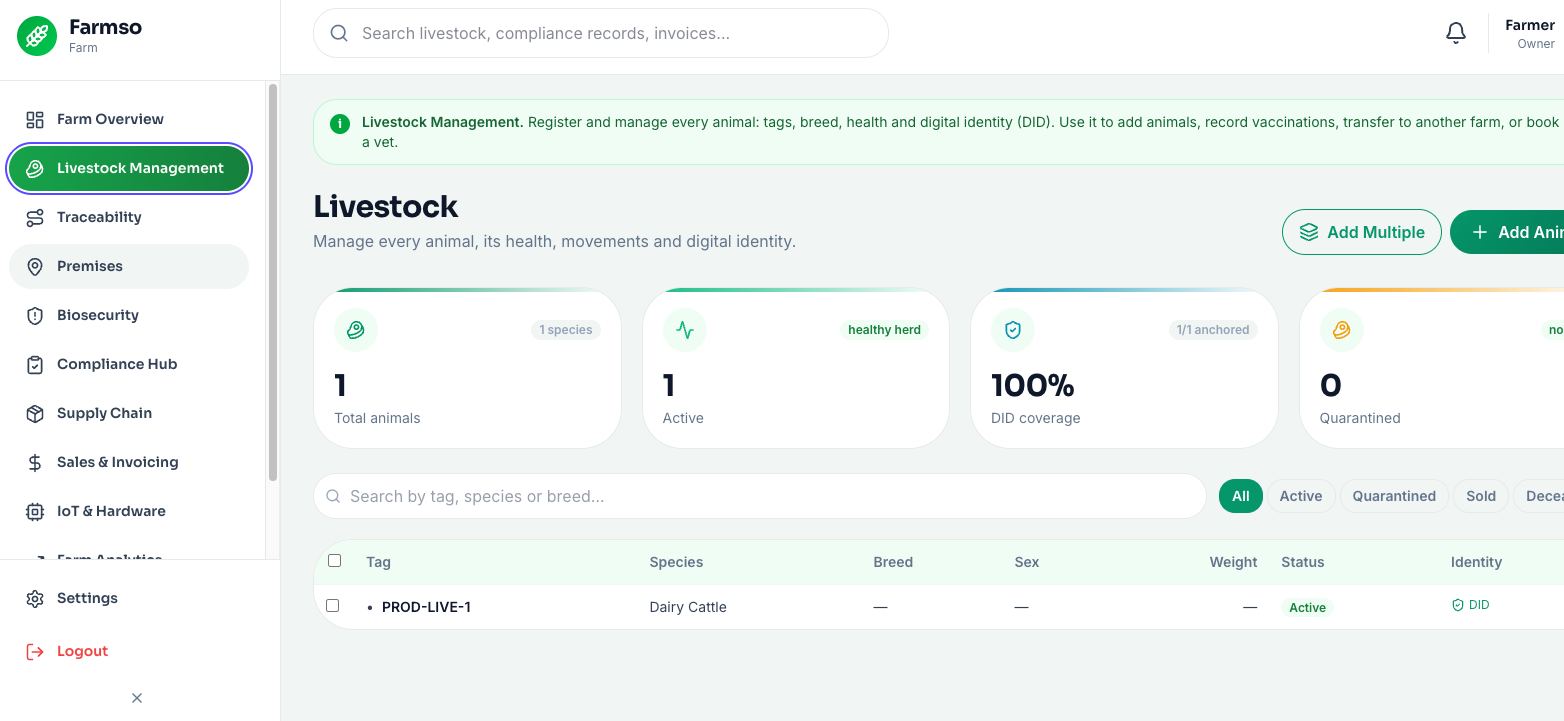Screen dimensions: 1564x721
Task: Click the Active card pulse icon
Action: 684,330
